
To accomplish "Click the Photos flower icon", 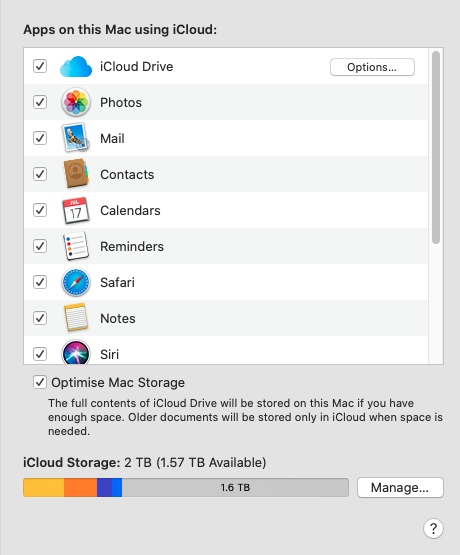I will click(76, 102).
